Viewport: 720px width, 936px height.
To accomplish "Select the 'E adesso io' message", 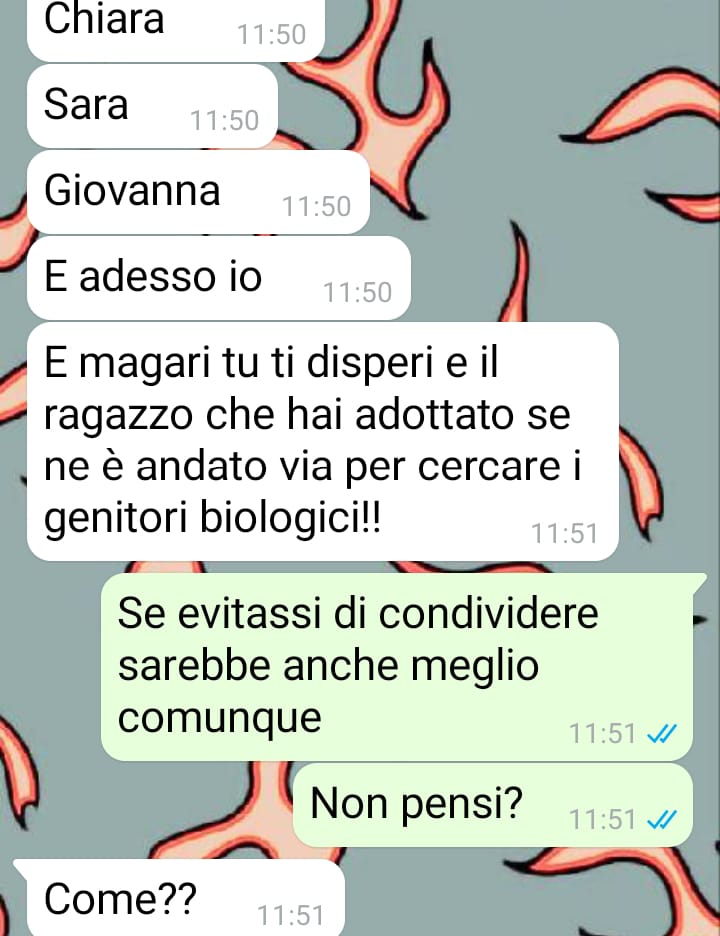I will click(x=219, y=278).
